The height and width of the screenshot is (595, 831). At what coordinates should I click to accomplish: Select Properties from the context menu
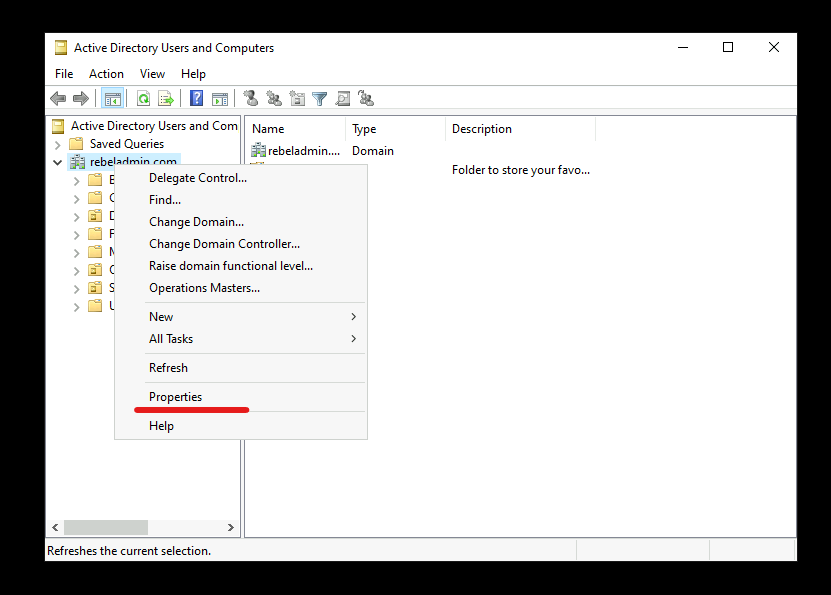click(x=175, y=397)
